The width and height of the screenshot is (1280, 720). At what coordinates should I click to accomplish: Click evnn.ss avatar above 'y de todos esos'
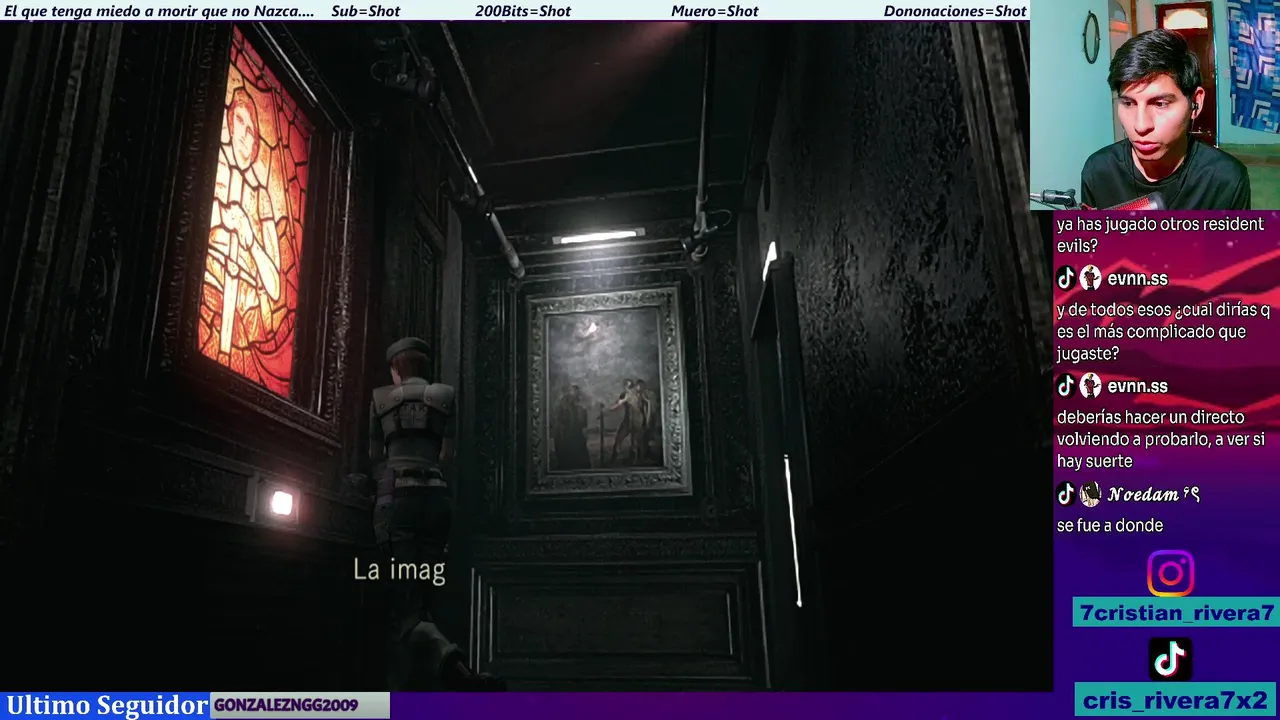(x=1090, y=278)
